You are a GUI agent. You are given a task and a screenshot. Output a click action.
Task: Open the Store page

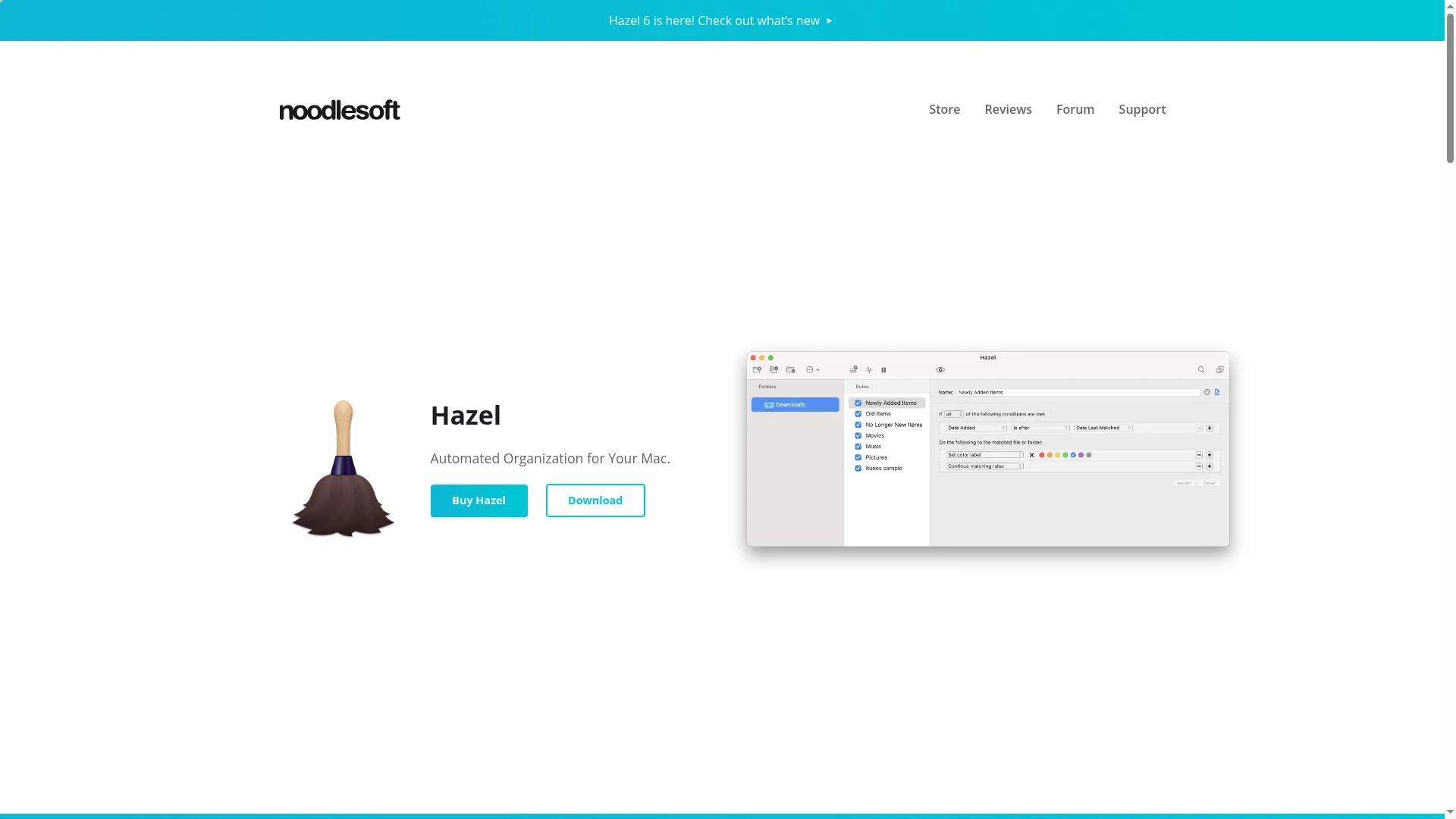click(944, 109)
